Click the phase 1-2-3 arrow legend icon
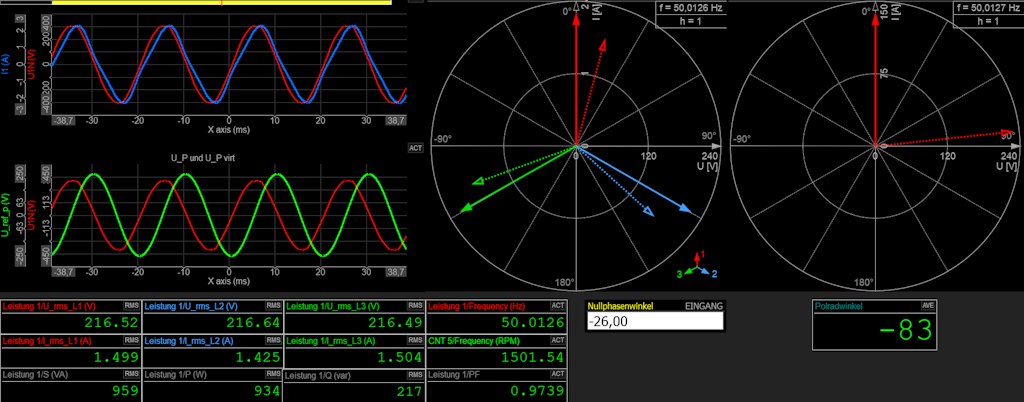The width and height of the screenshot is (1024, 402). [x=696, y=265]
